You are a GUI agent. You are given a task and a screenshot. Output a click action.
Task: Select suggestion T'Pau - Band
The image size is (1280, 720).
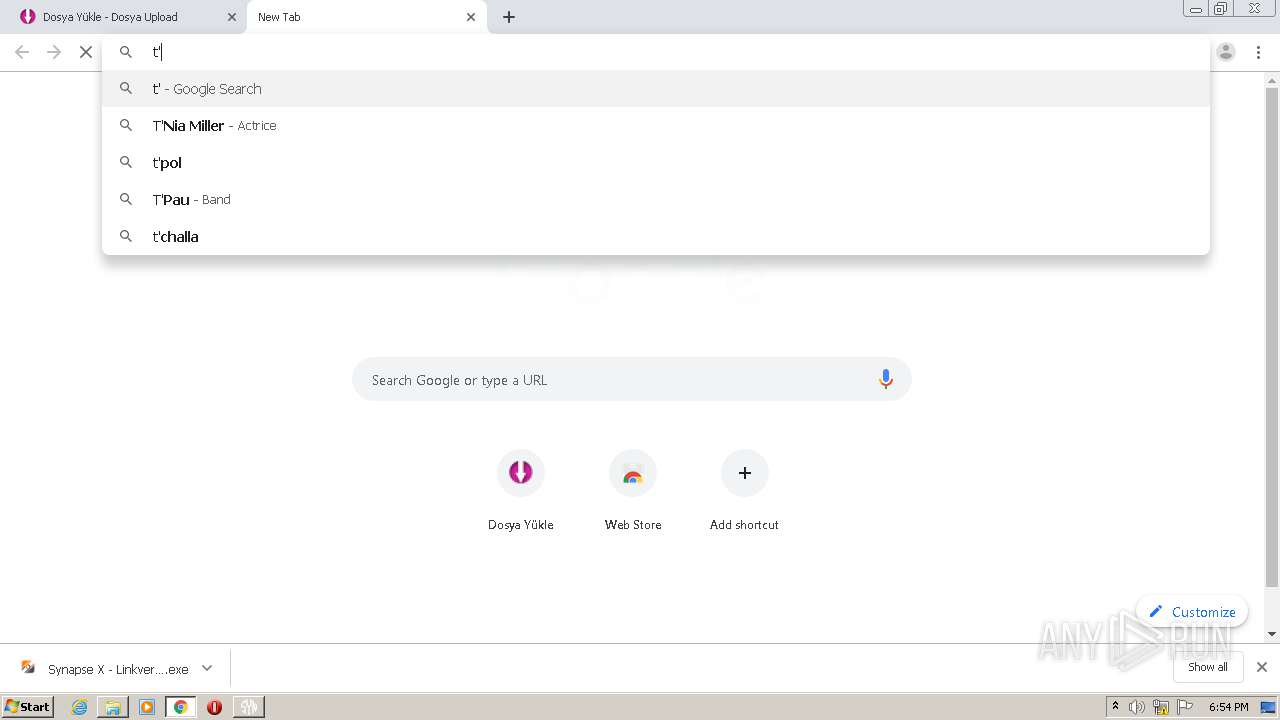tap(656, 199)
